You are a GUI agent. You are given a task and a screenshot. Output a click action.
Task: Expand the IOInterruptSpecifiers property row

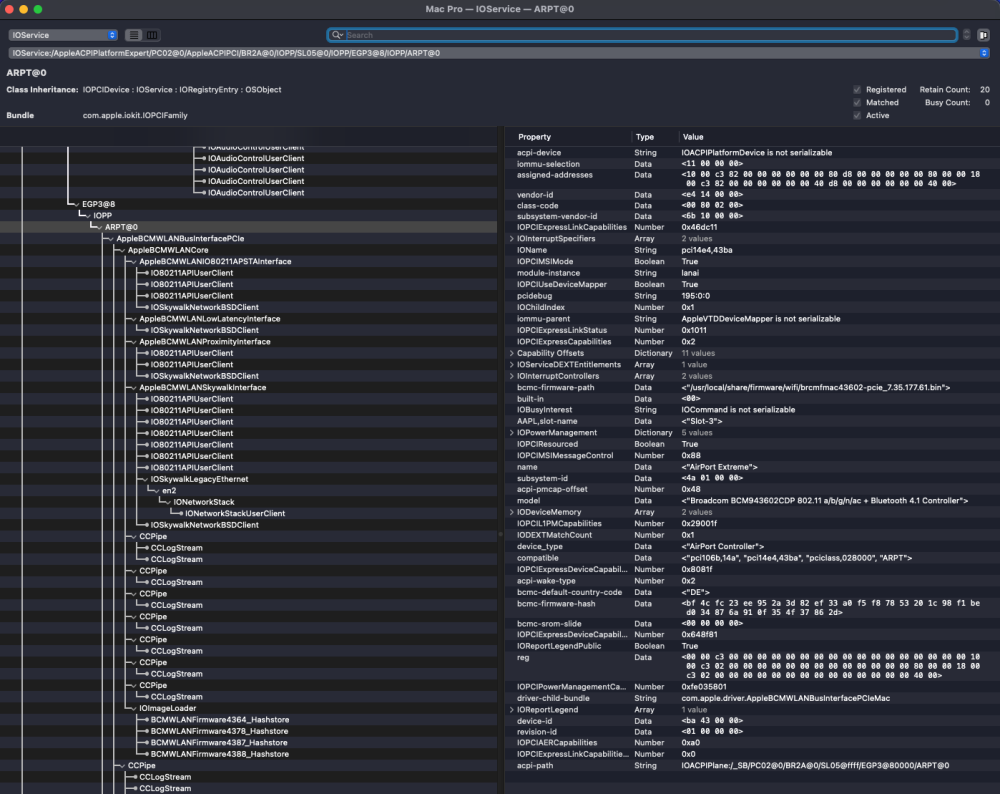coord(511,239)
